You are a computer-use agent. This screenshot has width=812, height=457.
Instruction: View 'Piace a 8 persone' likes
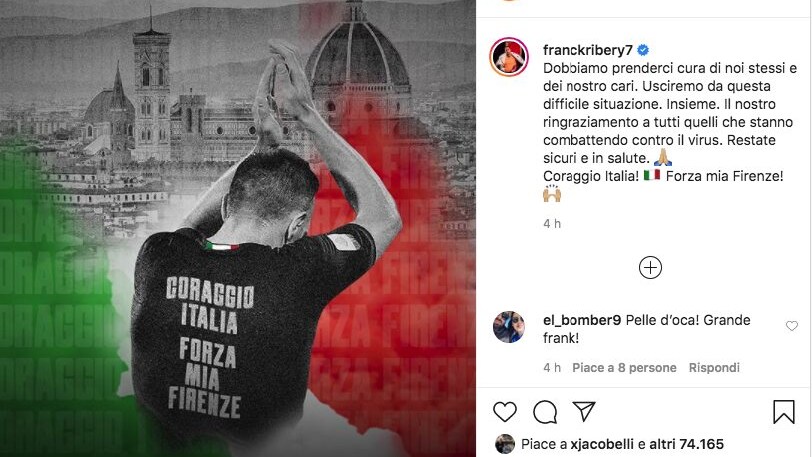(624, 368)
